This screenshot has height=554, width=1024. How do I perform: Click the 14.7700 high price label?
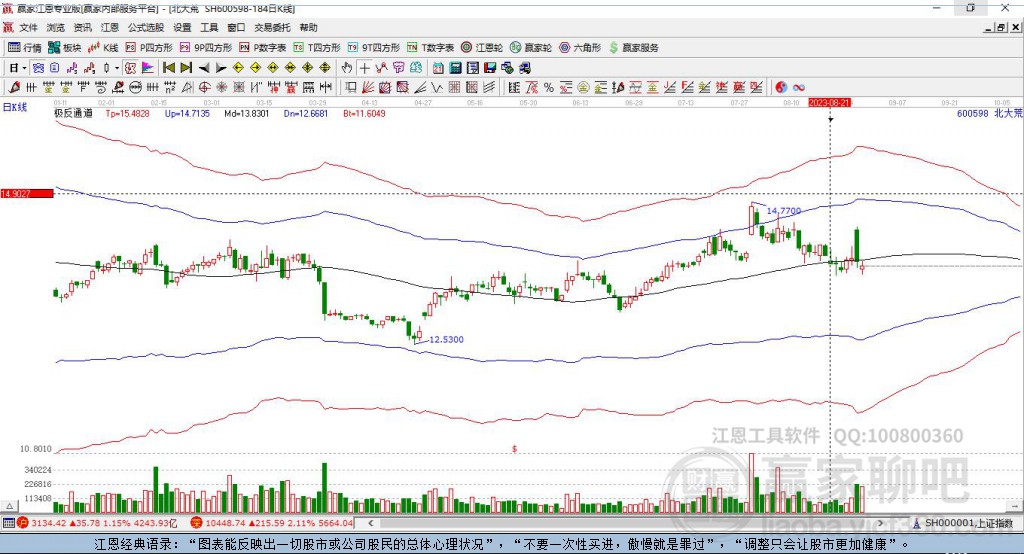[784, 210]
